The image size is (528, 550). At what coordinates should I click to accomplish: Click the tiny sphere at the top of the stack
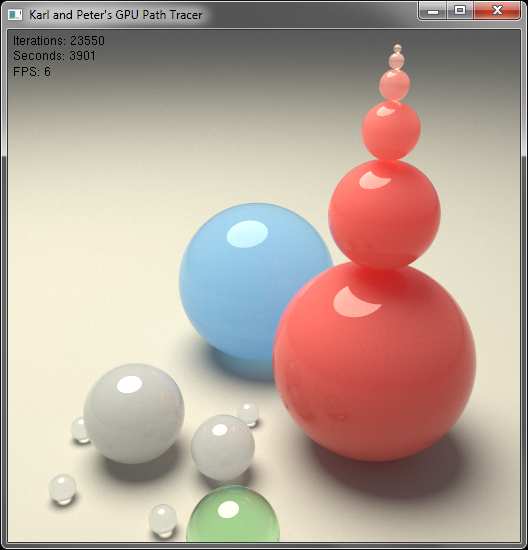397,48
